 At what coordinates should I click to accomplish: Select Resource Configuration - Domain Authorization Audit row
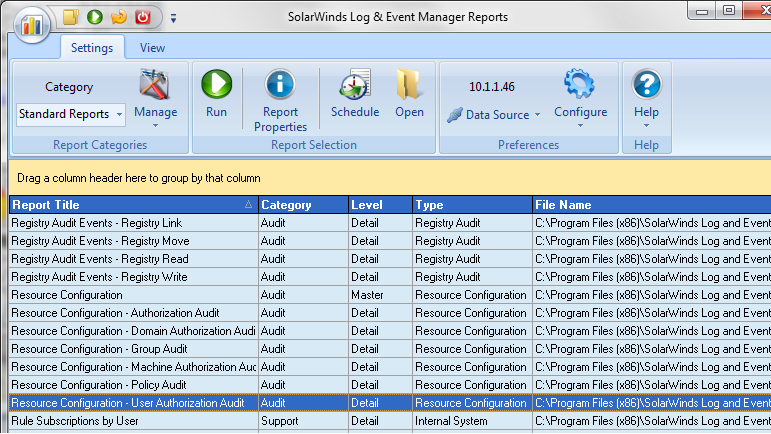[390, 331]
